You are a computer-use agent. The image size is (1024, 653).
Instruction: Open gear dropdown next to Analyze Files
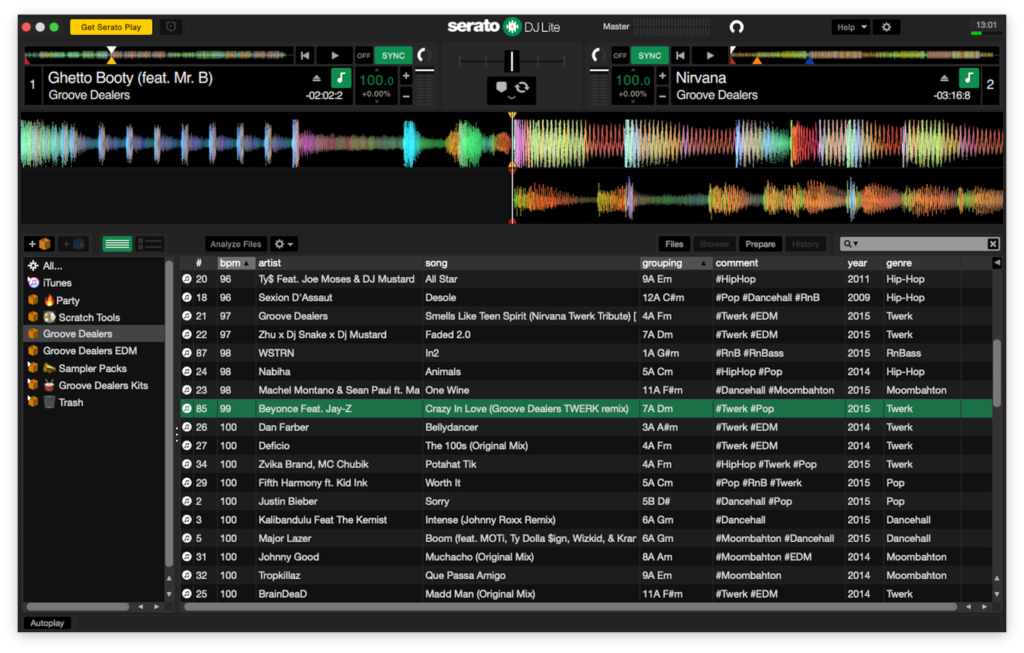[284, 244]
